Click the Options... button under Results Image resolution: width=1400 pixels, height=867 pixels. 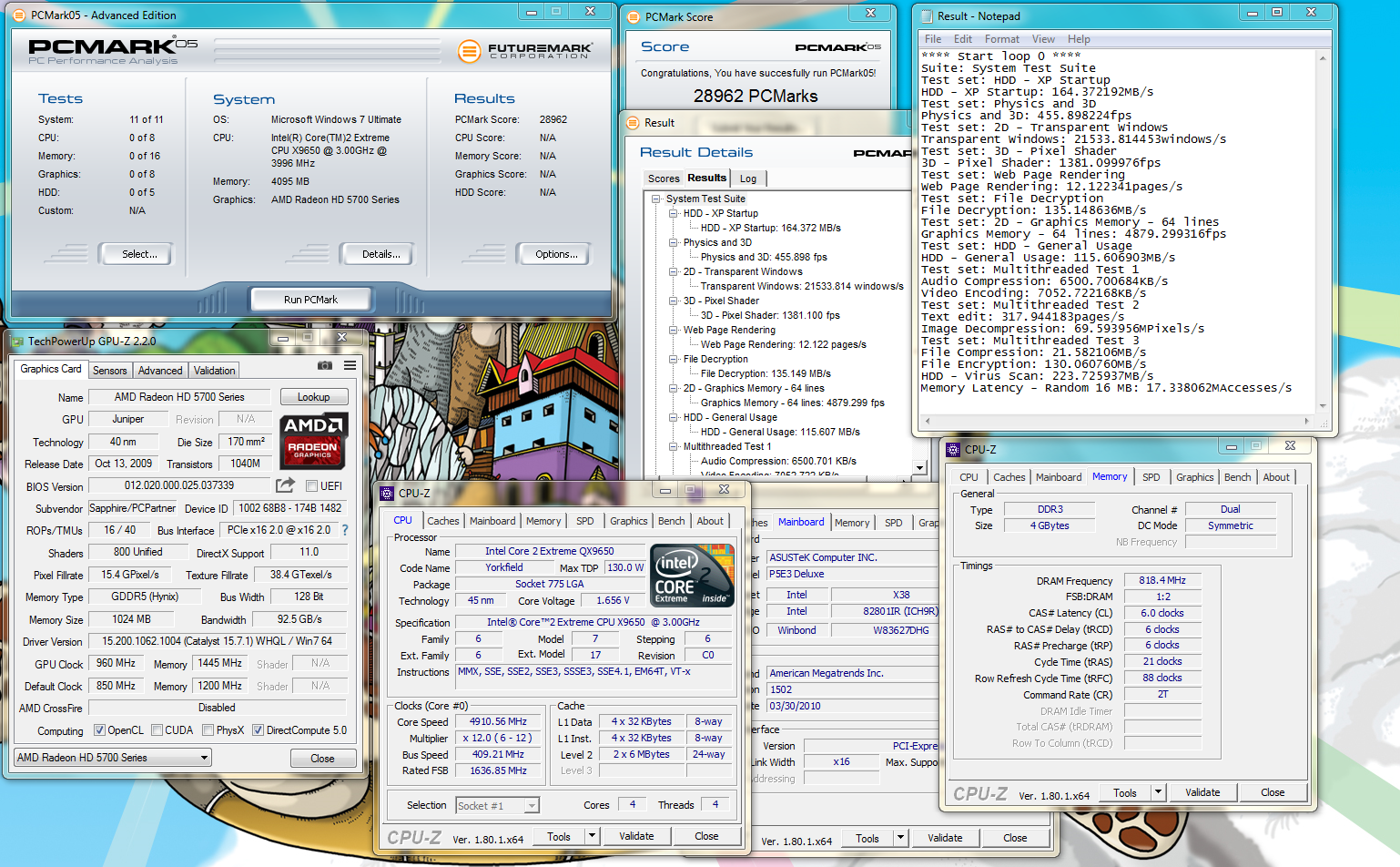(x=556, y=254)
